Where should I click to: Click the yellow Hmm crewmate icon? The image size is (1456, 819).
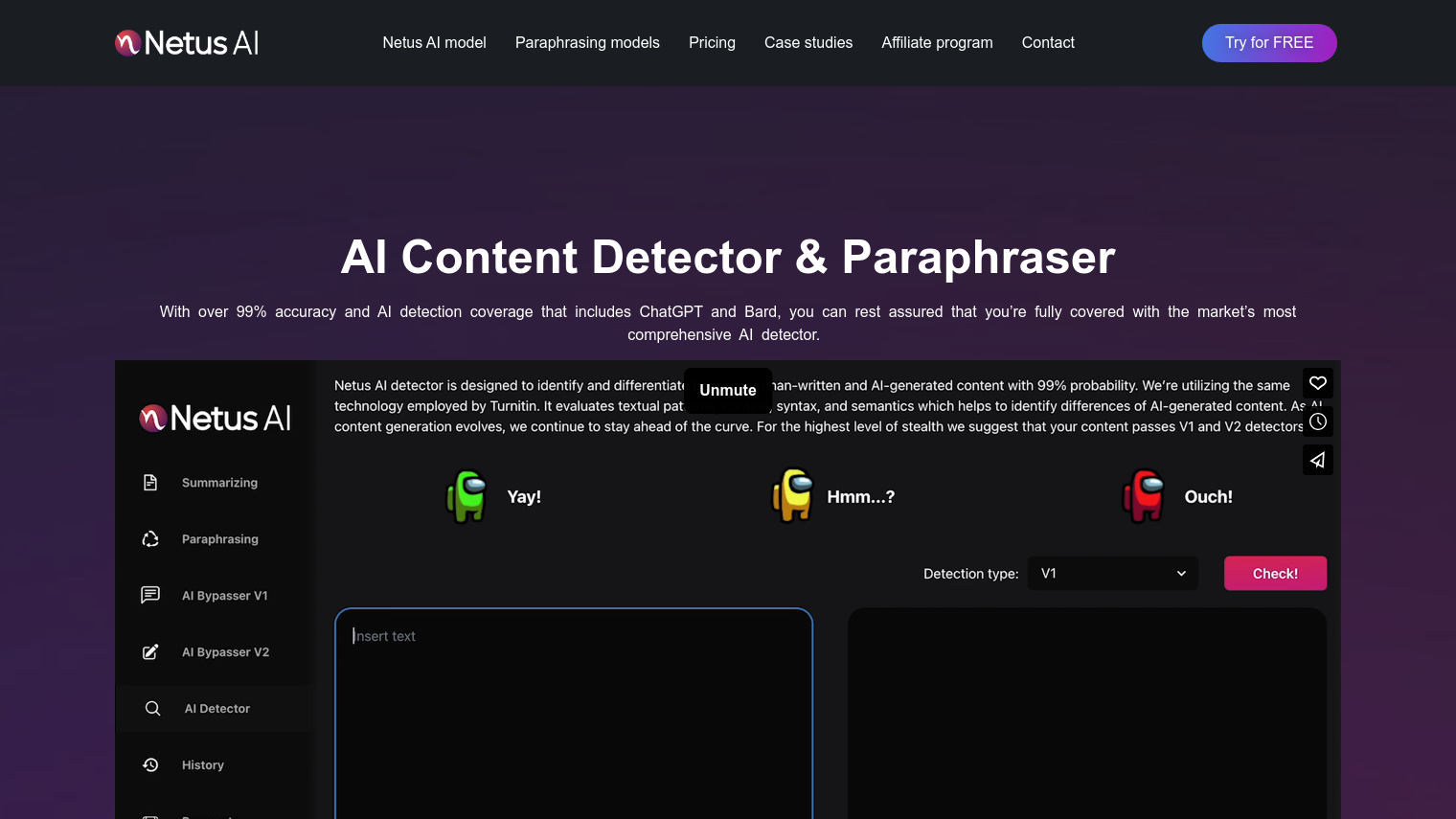pos(793,495)
